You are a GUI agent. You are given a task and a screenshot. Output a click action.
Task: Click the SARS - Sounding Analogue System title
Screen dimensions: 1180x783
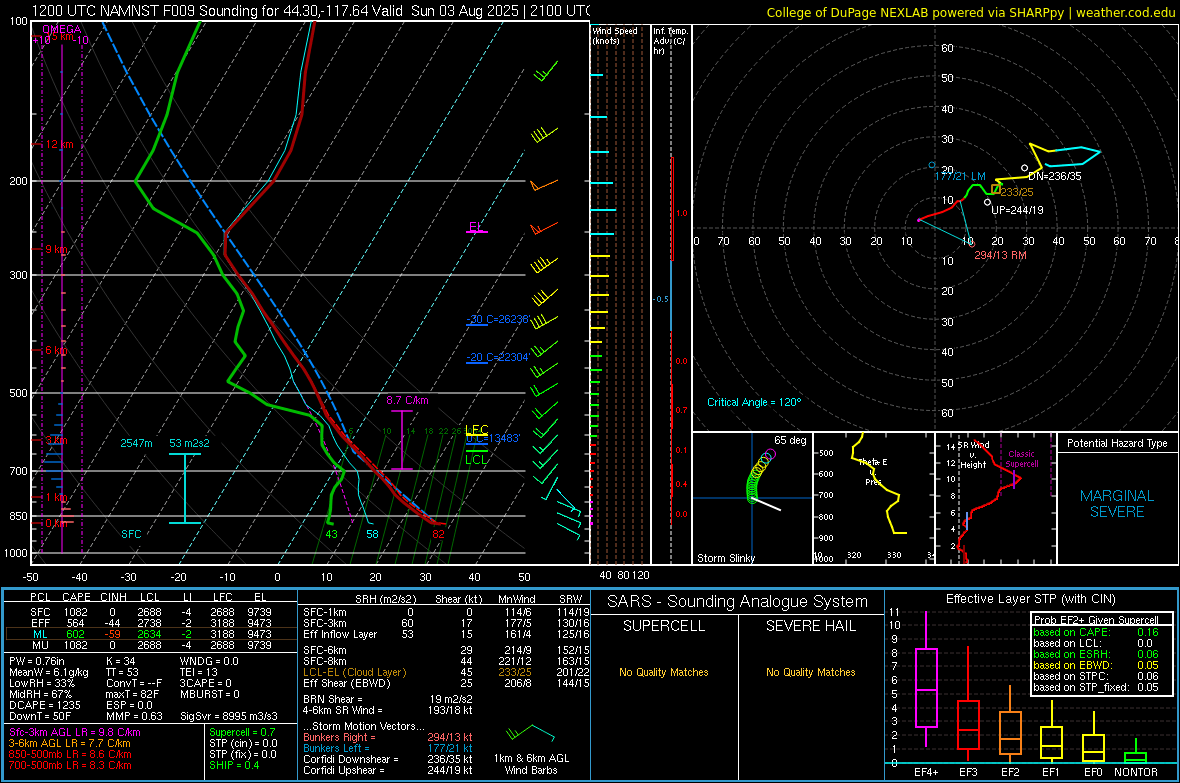737,602
